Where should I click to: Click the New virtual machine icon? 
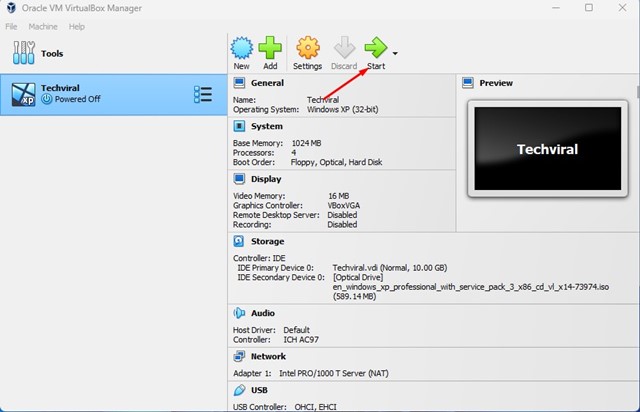[241, 48]
